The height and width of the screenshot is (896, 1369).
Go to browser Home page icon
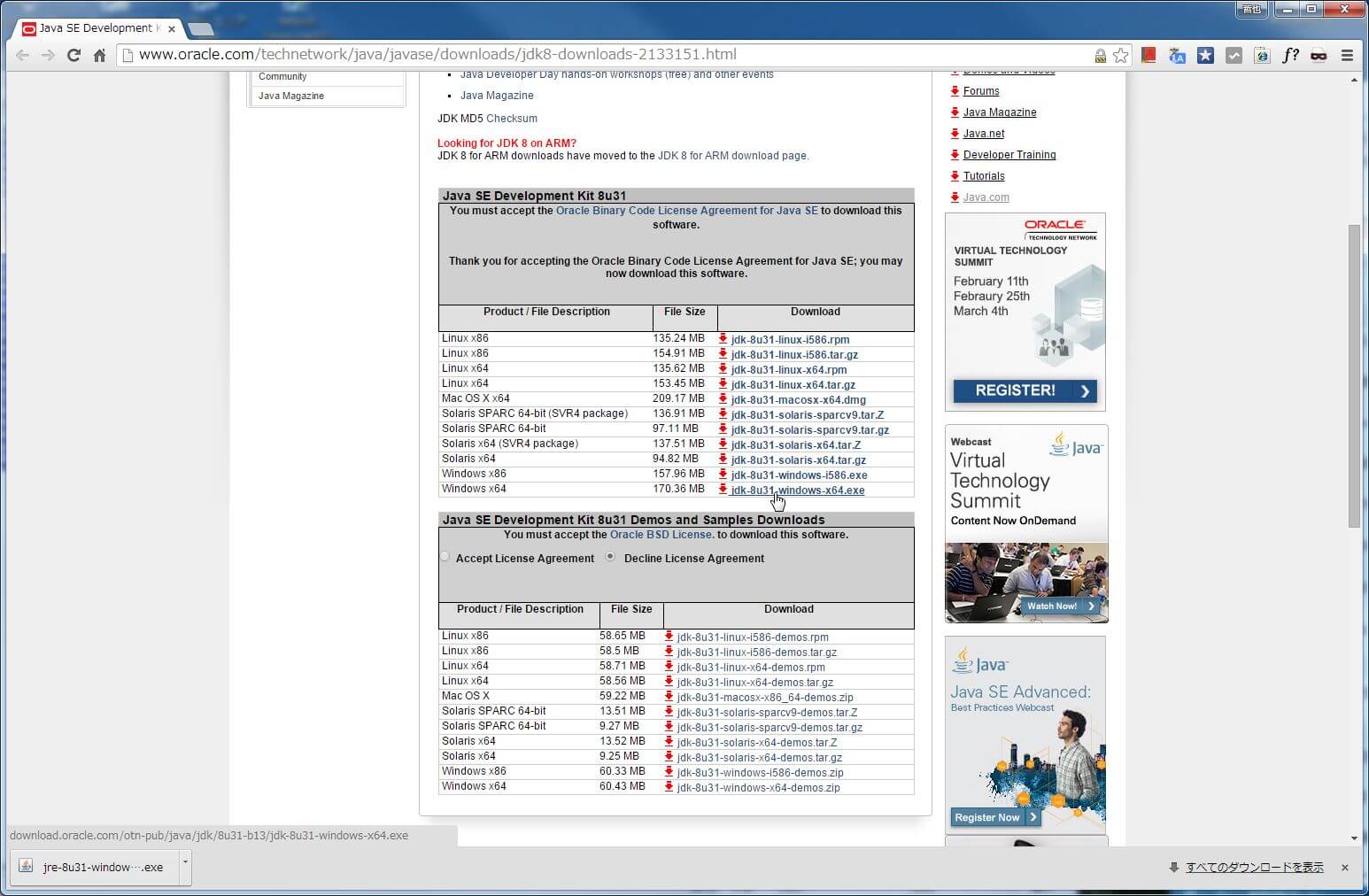tap(99, 55)
